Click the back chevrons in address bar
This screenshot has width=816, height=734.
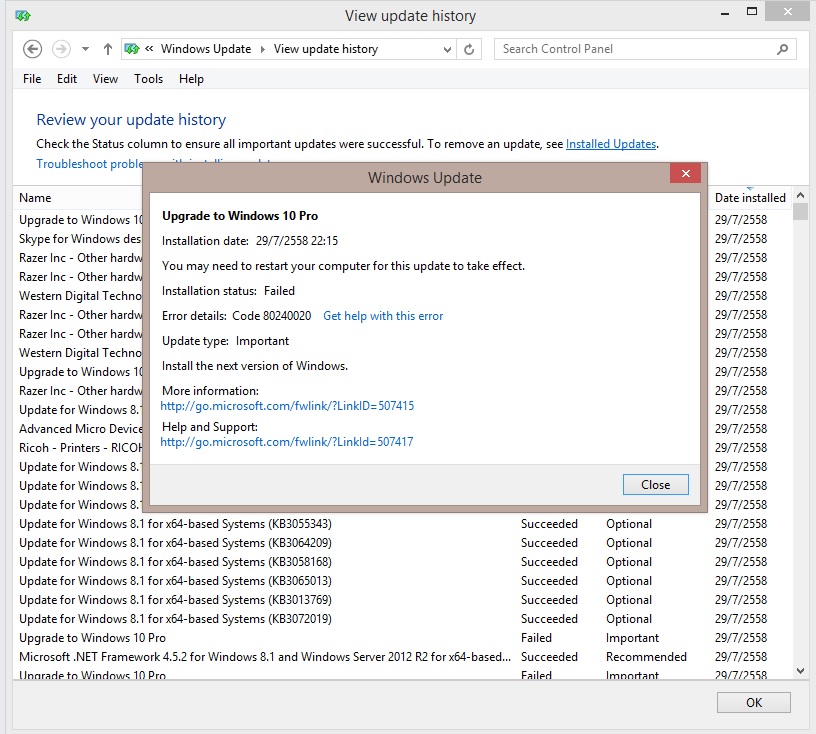[149, 48]
